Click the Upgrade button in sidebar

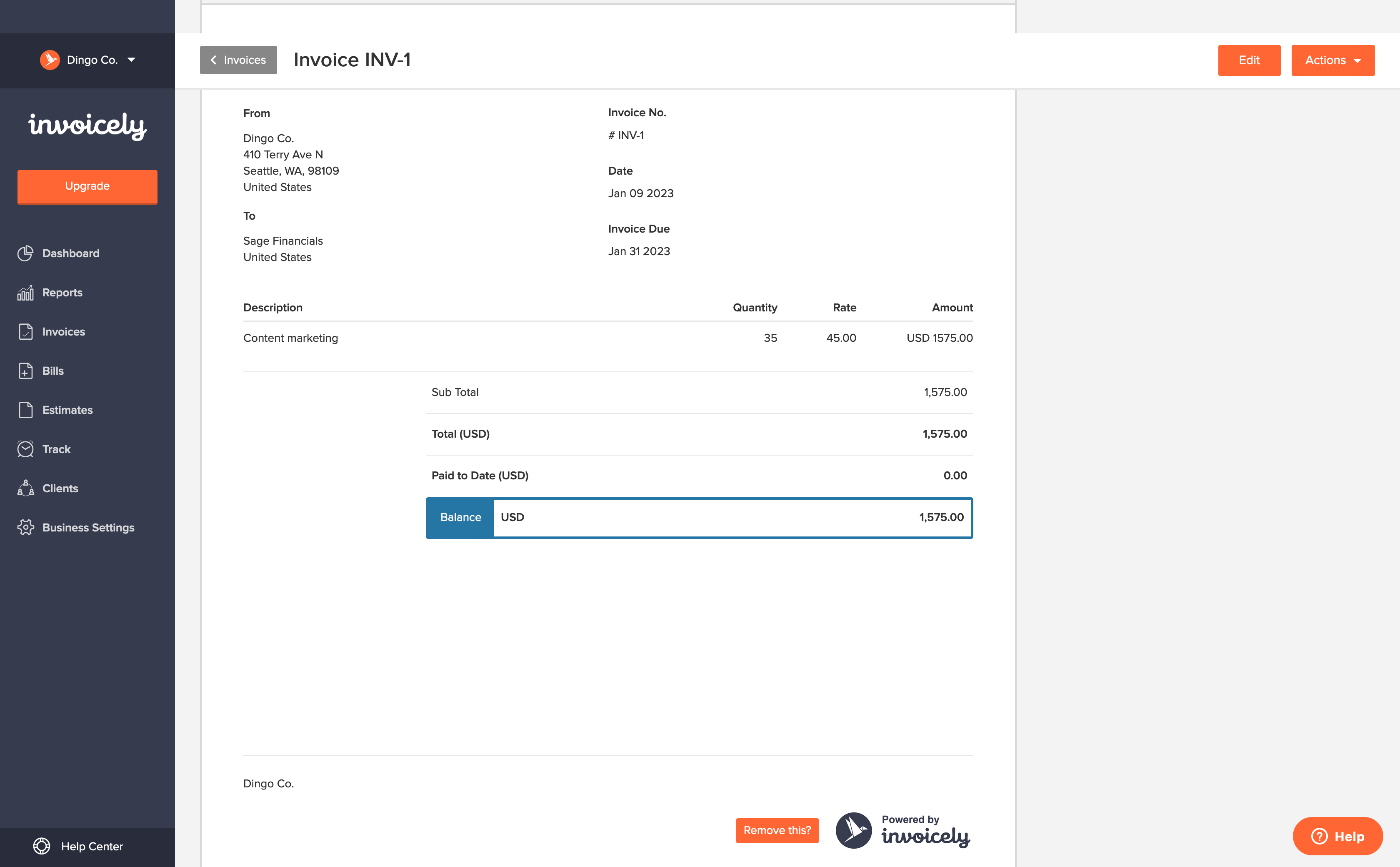[87, 186]
